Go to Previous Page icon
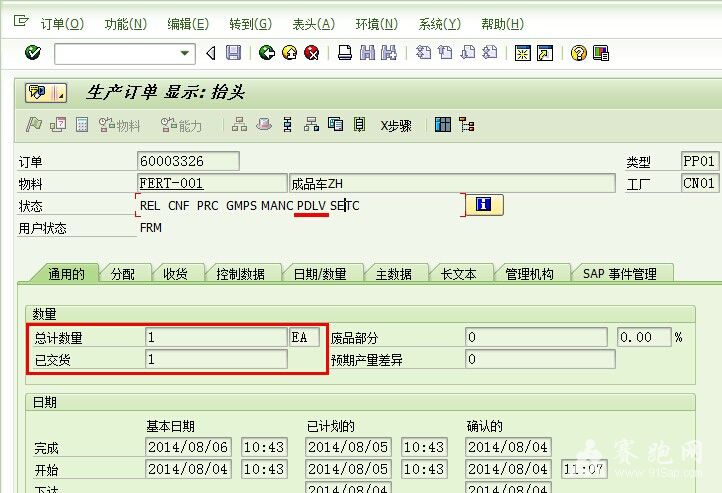The image size is (722, 493). [445, 53]
